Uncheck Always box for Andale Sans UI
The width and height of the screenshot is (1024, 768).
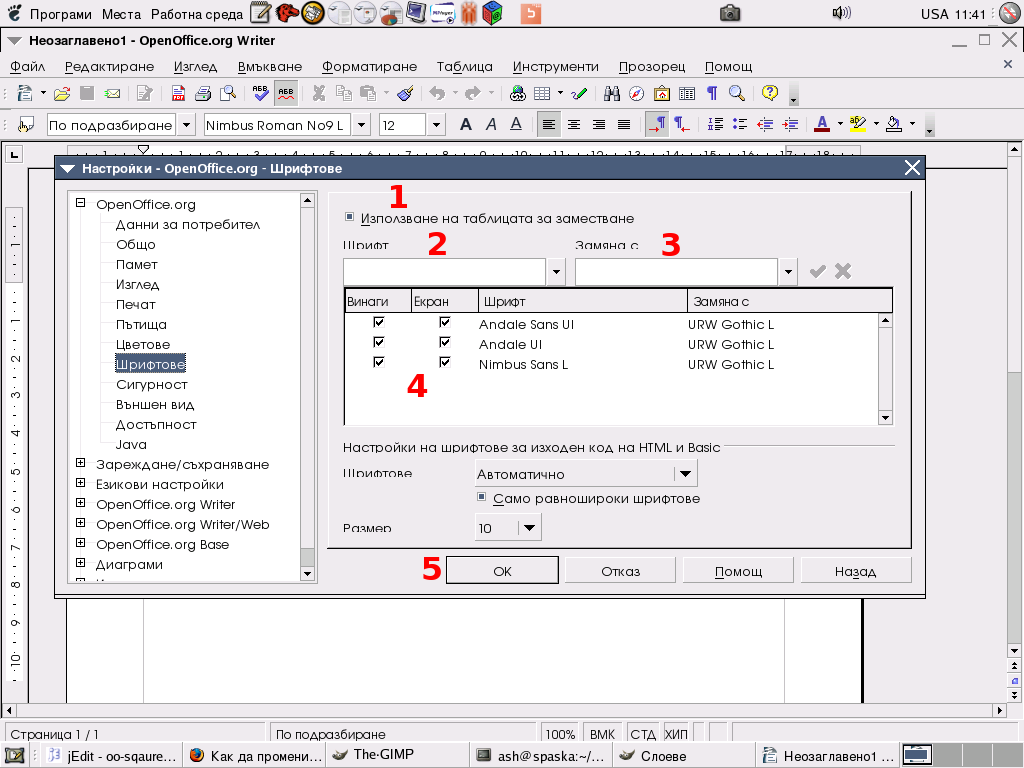click(378, 323)
